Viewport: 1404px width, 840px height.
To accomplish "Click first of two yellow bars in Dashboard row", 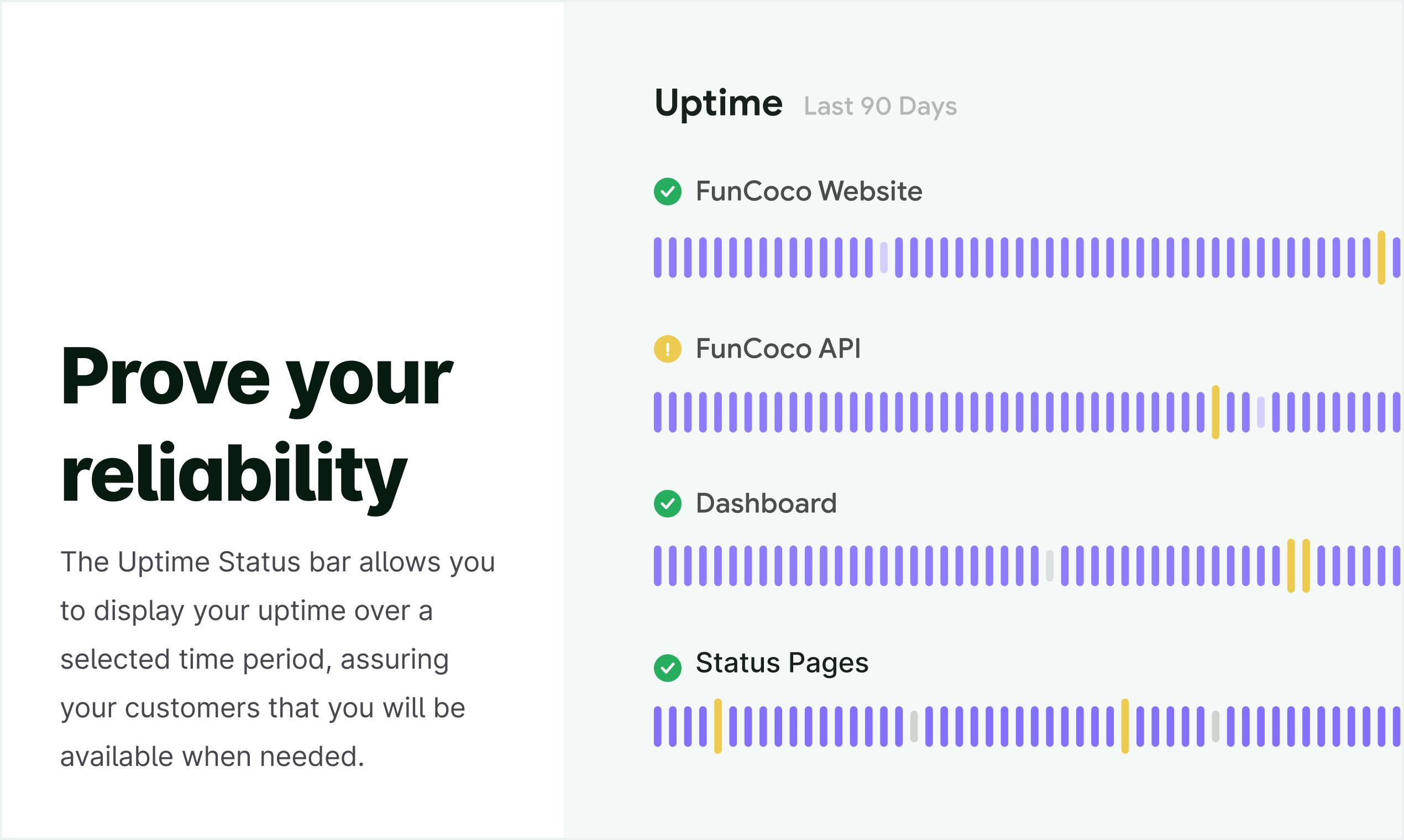I will coord(1291,565).
